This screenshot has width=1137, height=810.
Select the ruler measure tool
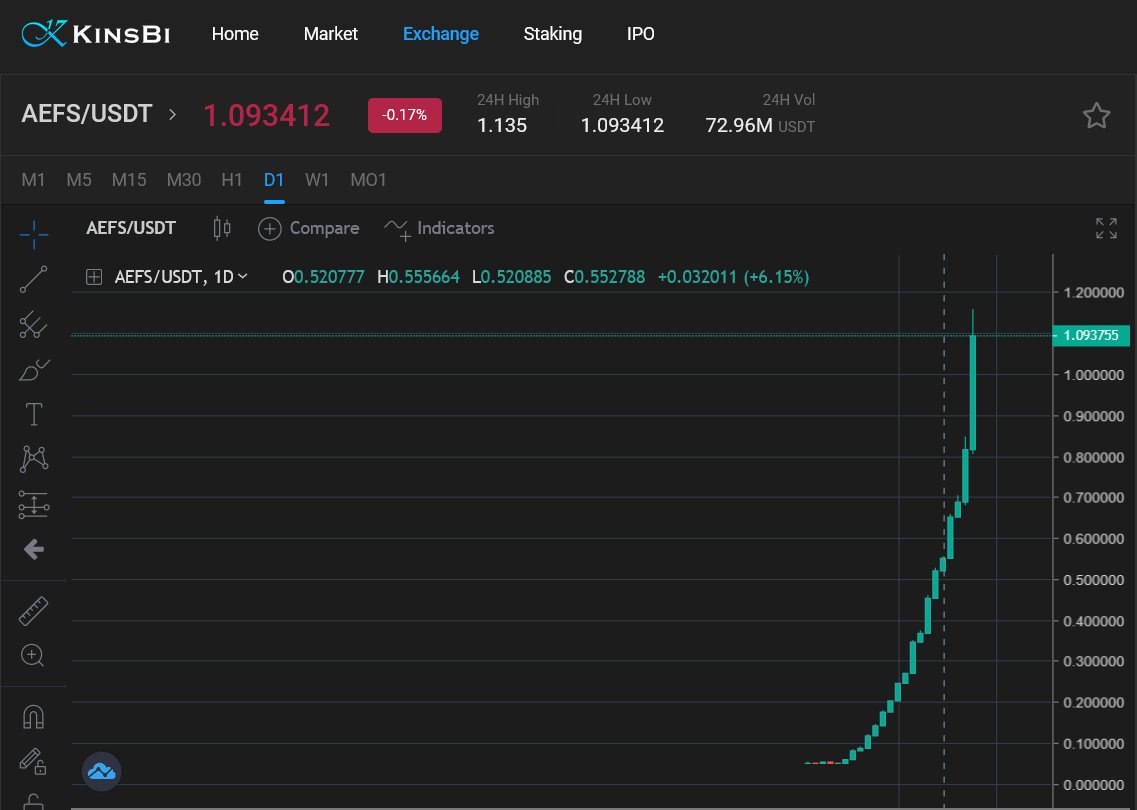pyautogui.click(x=33, y=611)
